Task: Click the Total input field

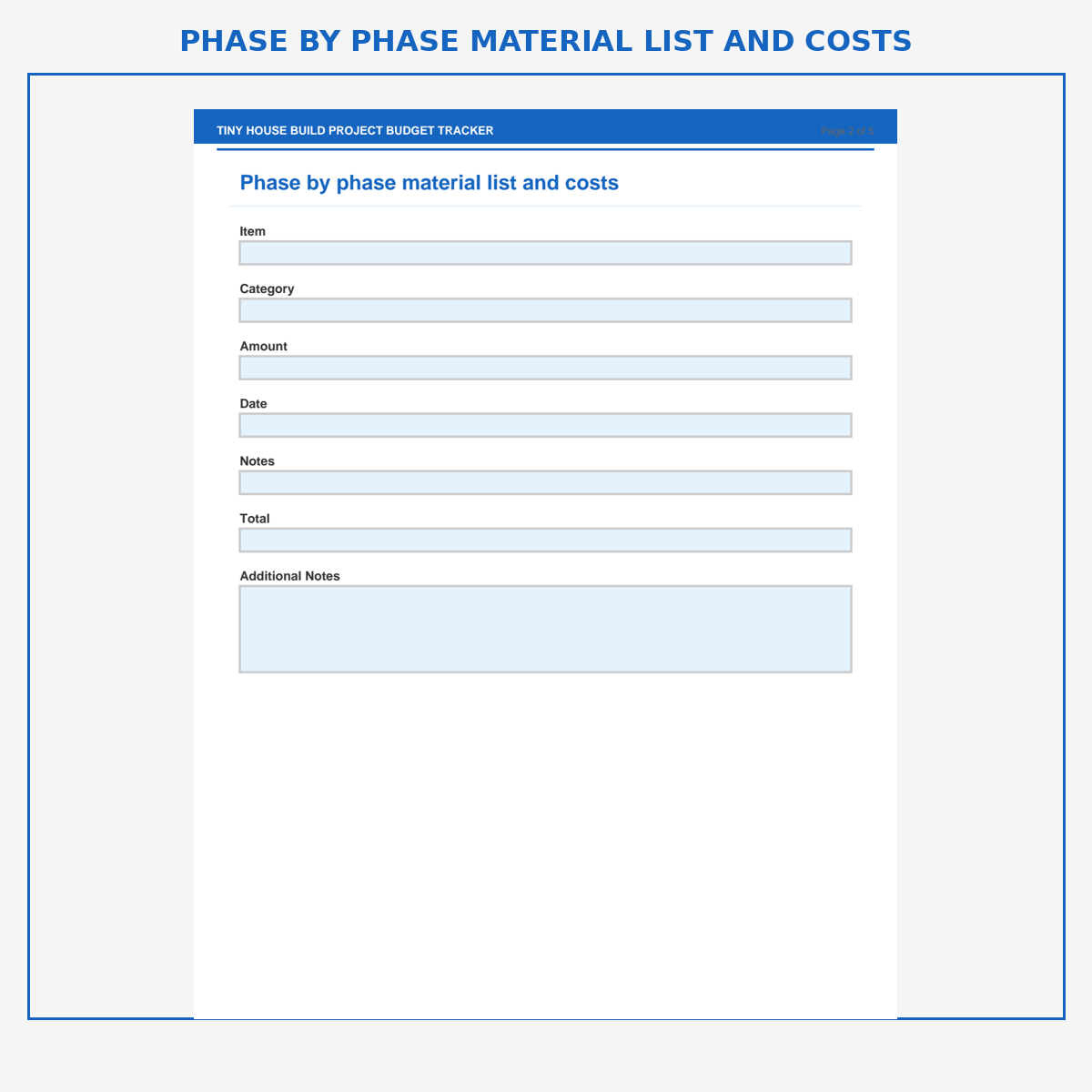Action: pyautogui.click(x=545, y=540)
